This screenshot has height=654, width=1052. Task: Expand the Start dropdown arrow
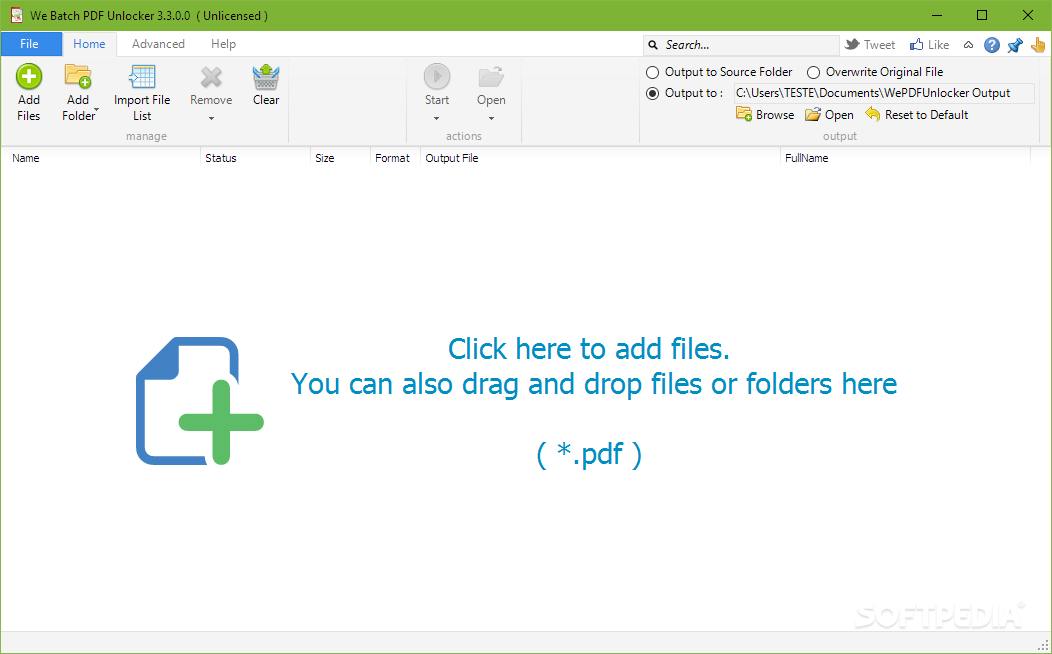tap(437, 119)
